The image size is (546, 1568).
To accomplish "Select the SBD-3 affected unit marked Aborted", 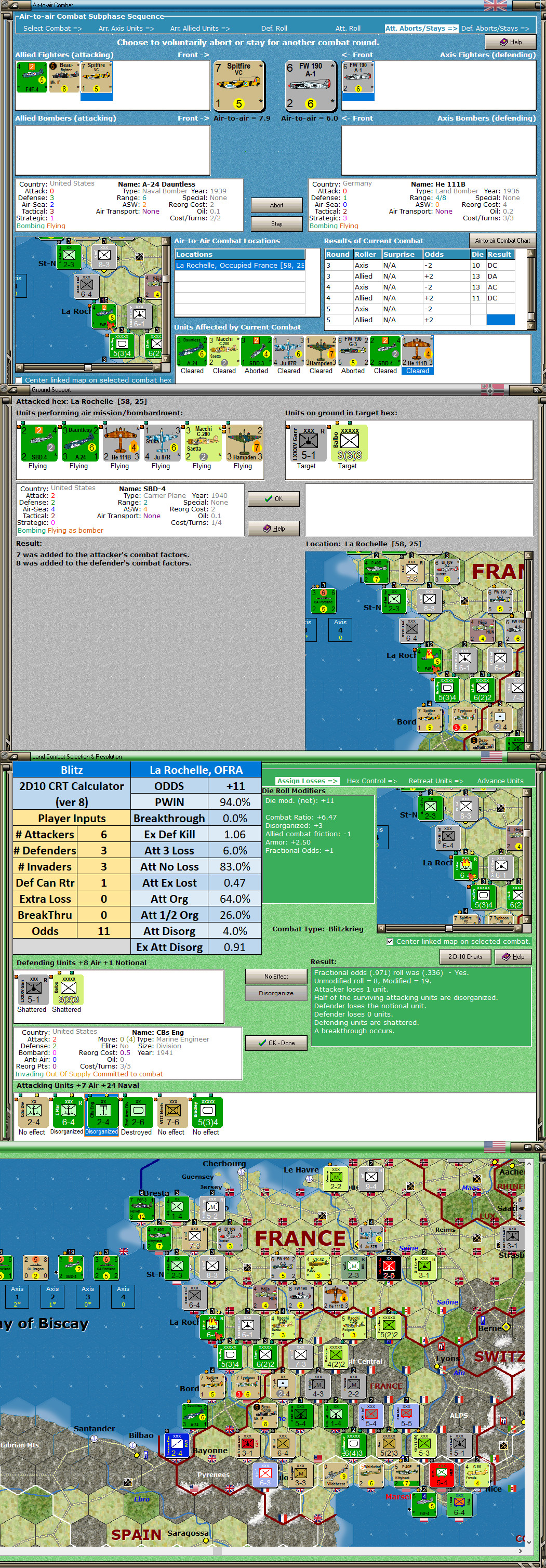I will click(256, 351).
